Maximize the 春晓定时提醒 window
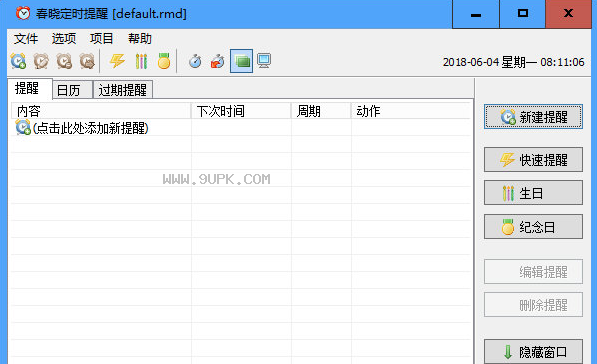Viewport: 597px width, 364px height. (523, 14)
